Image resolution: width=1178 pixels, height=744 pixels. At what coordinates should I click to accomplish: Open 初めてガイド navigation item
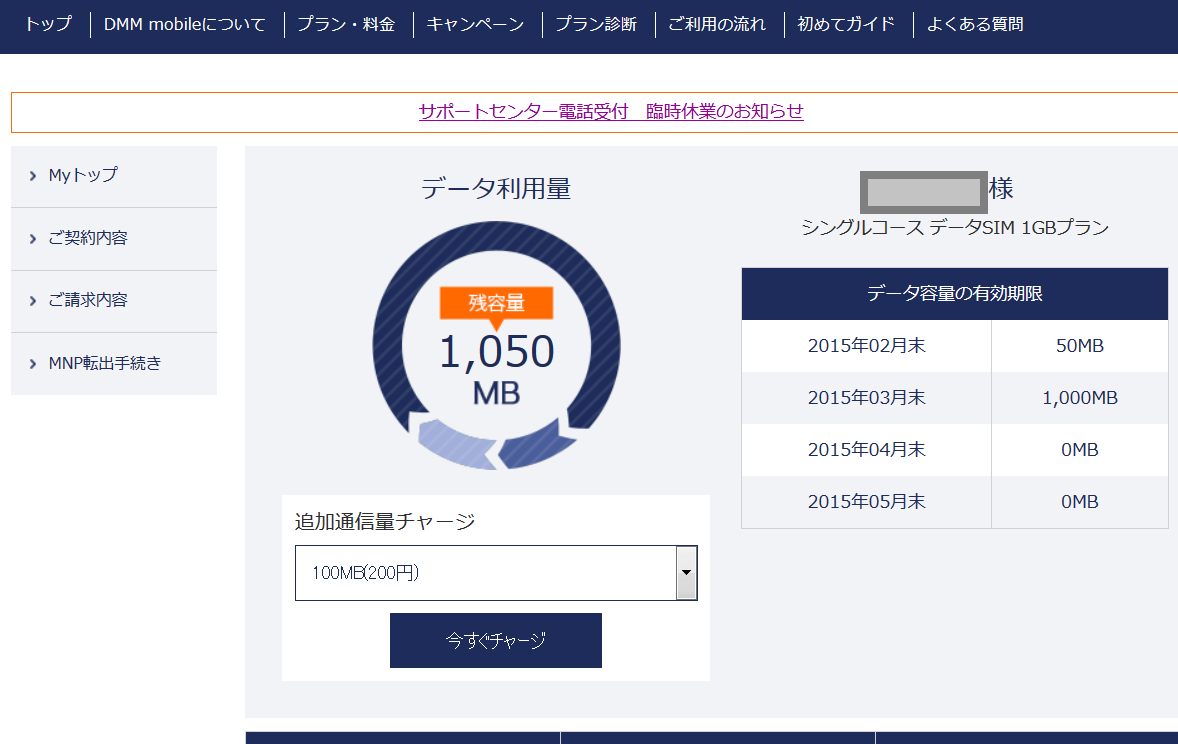[847, 24]
